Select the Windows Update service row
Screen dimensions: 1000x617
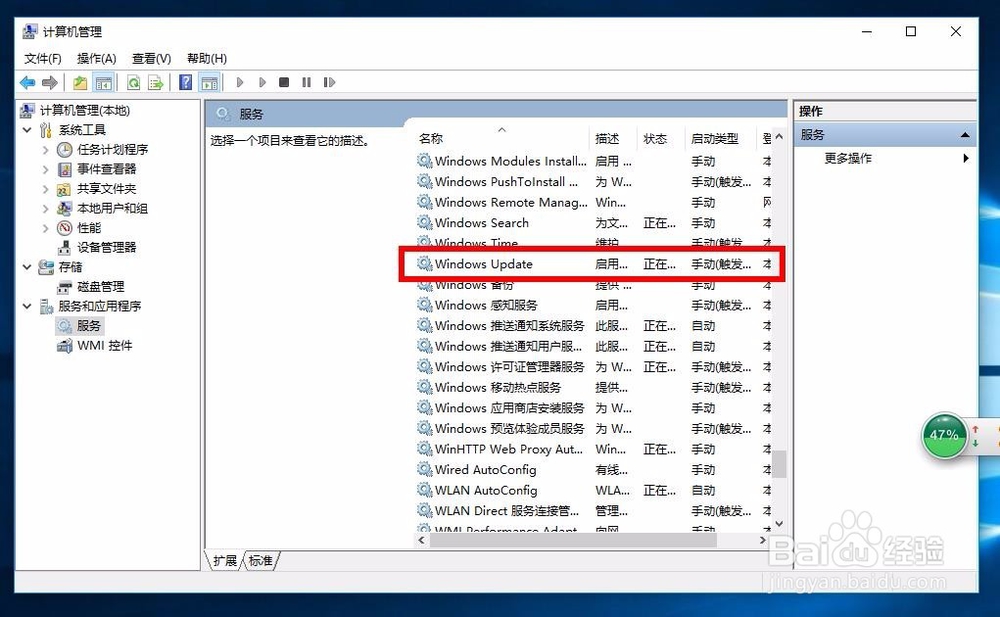click(x=592, y=264)
